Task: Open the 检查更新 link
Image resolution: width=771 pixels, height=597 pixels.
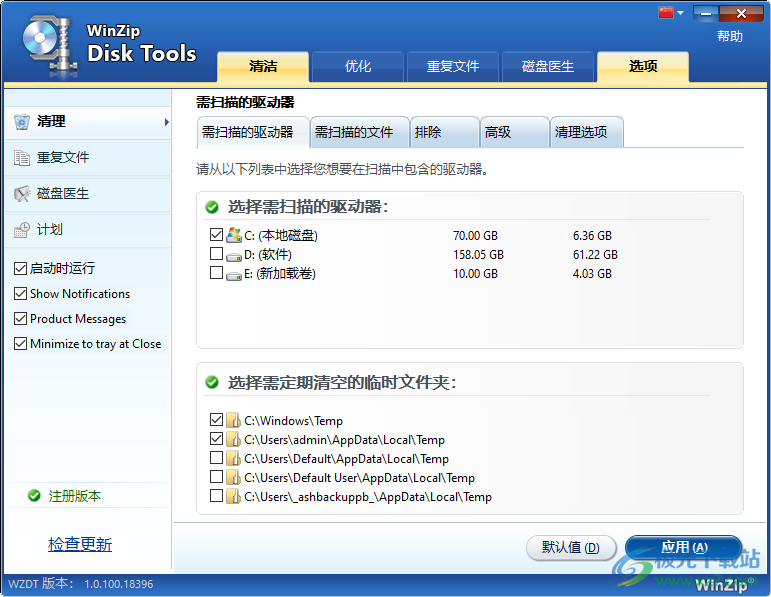Action: (80, 544)
